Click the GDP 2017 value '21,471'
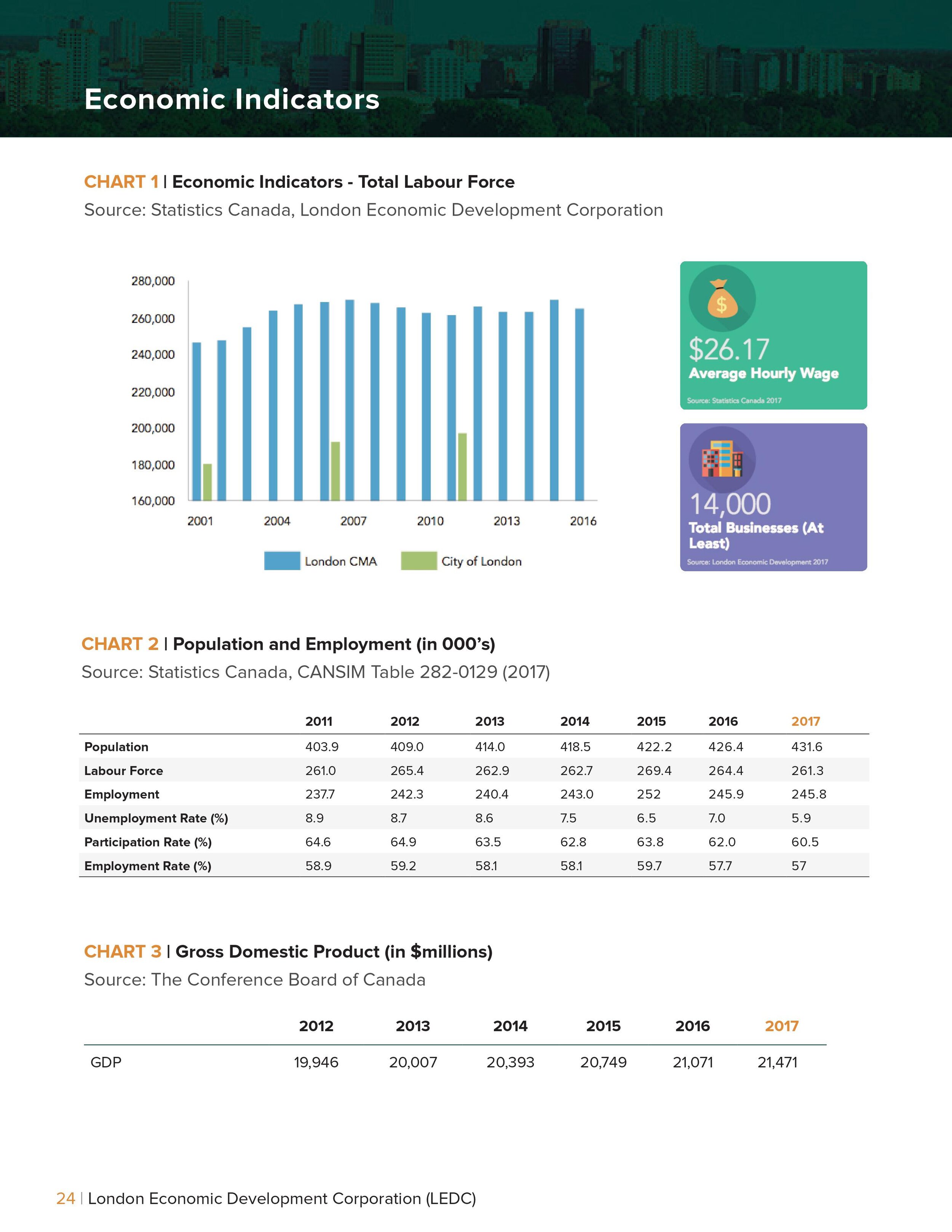 point(778,1063)
